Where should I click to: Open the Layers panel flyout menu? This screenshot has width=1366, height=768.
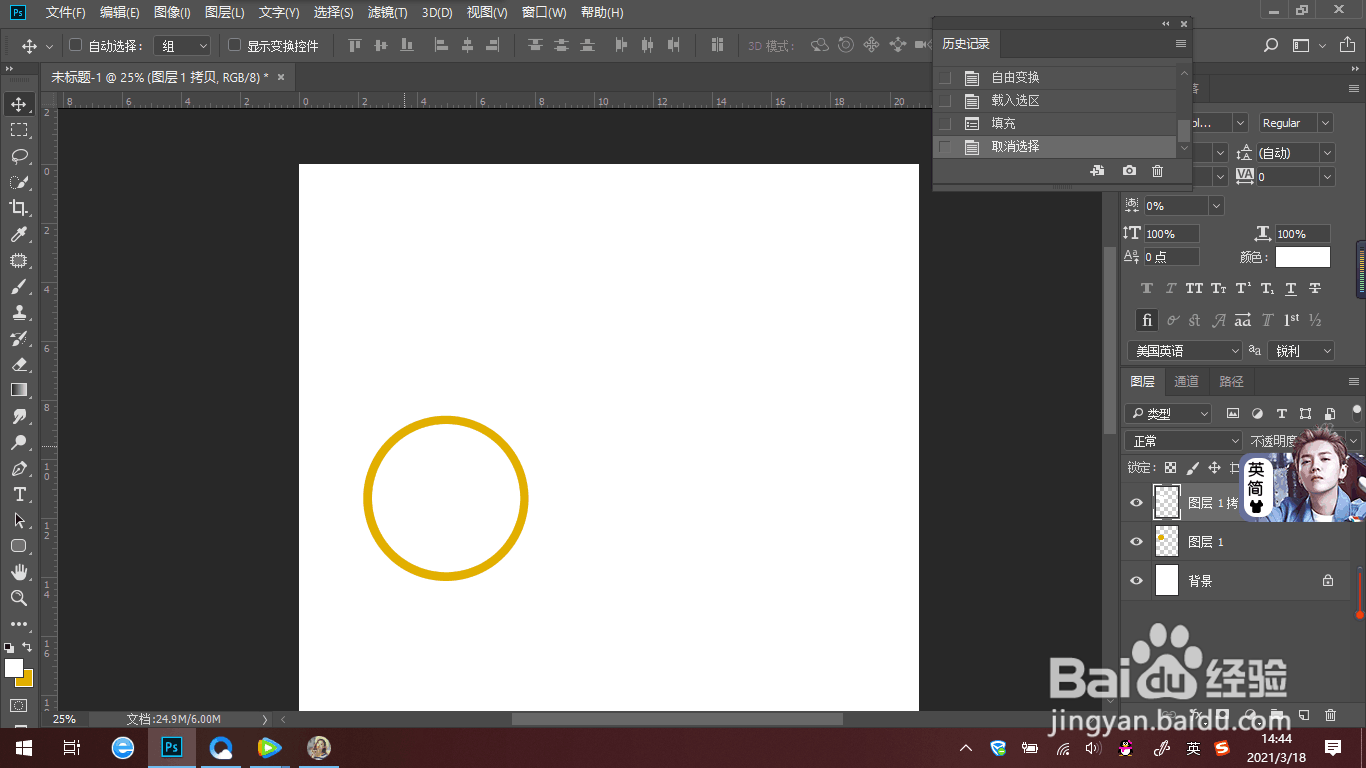pos(1354,382)
